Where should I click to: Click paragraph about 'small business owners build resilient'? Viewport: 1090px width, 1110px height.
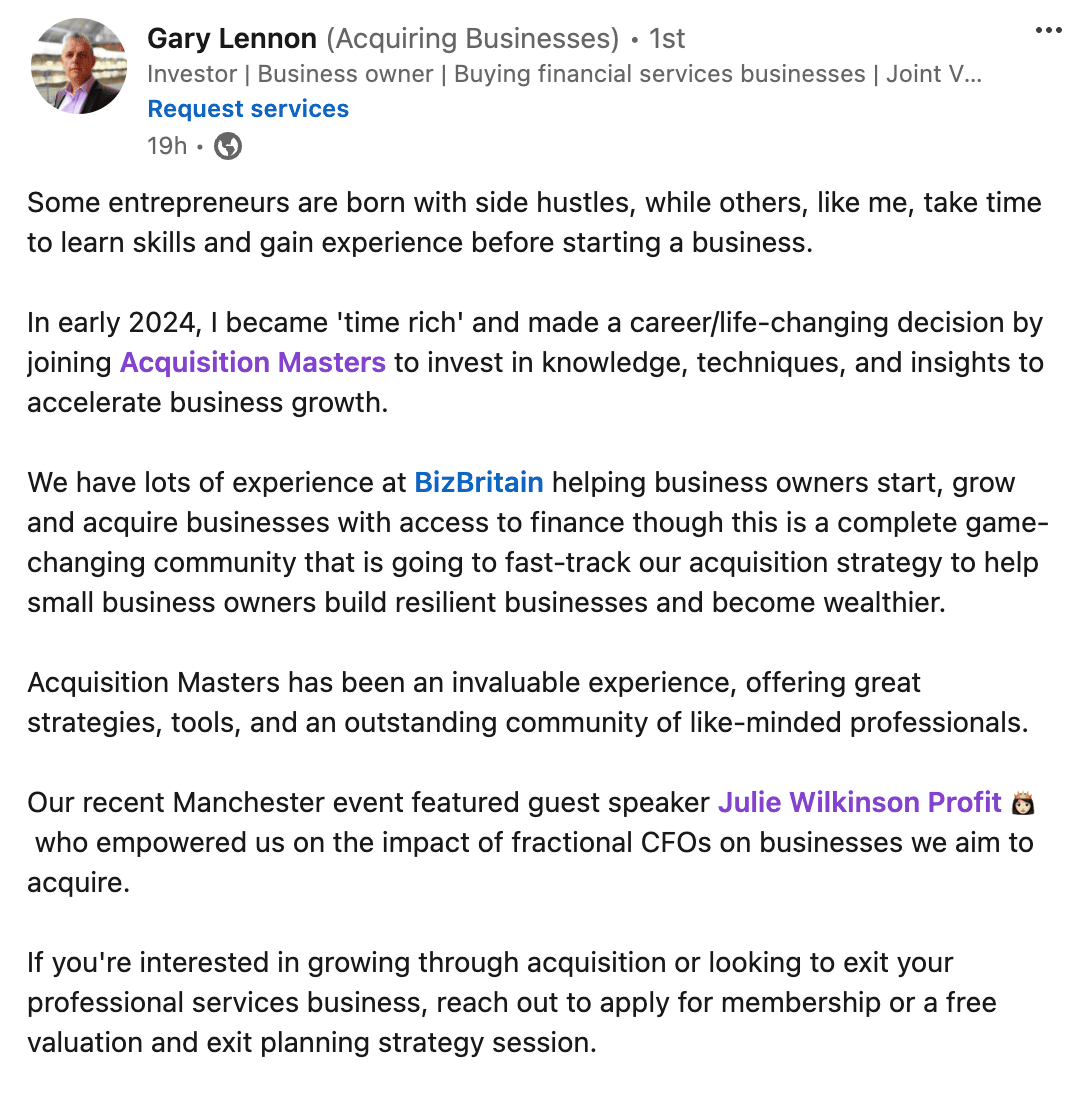[x=538, y=542]
